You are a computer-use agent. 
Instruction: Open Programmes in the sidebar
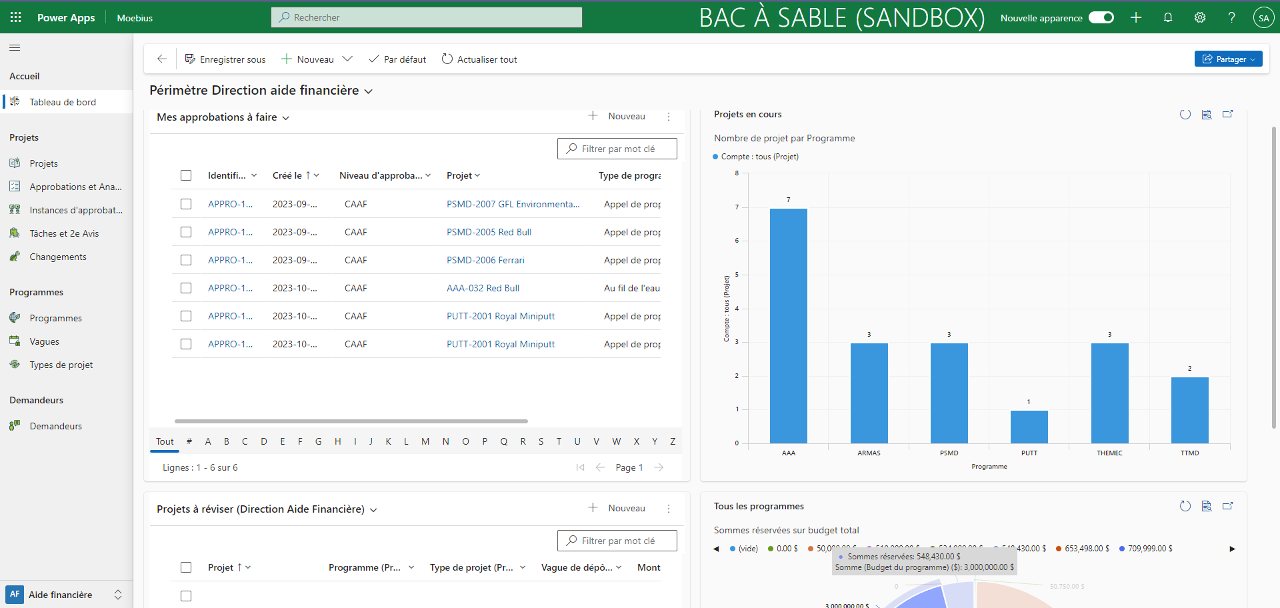click(x=68, y=318)
